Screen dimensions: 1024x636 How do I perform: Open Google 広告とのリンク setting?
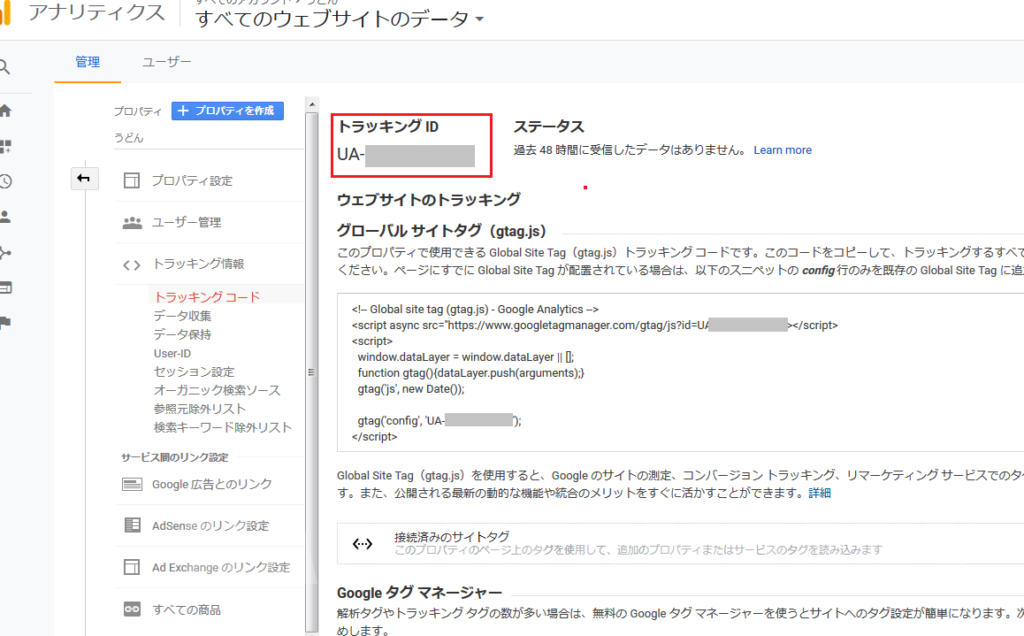pyautogui.click(x=212, y=485)
